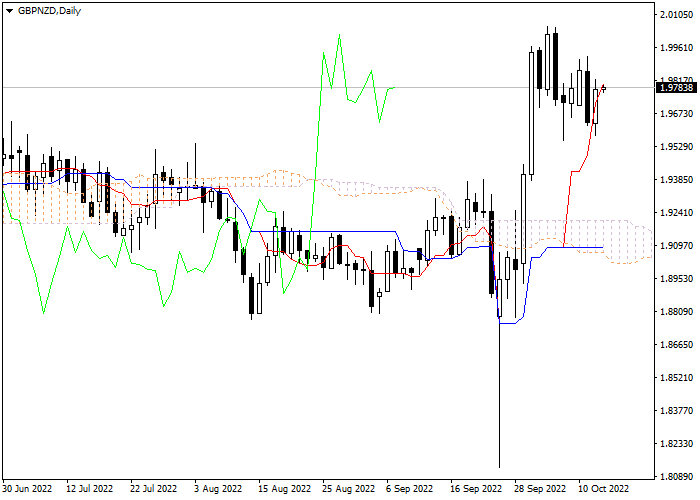Click the GBPNZD,Daily chart title
This screenshot has height=500, width=700.
[x=50, y=9]
